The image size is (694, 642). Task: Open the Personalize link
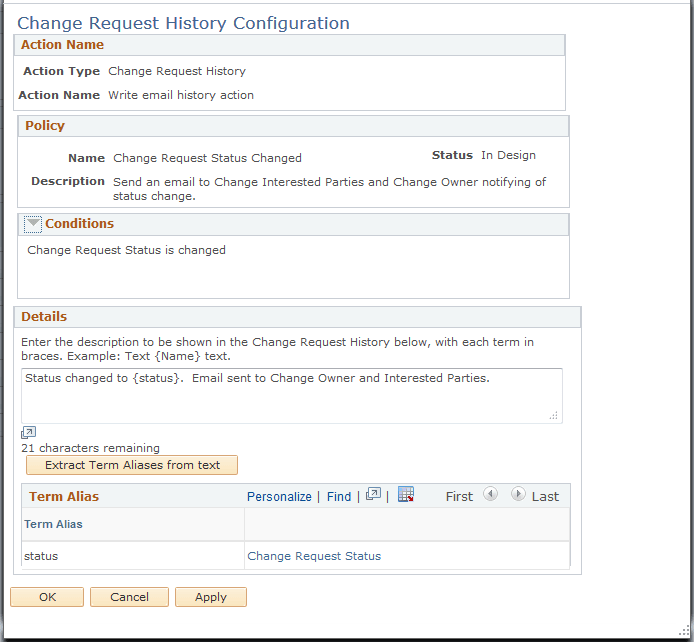tap(279, 496)
